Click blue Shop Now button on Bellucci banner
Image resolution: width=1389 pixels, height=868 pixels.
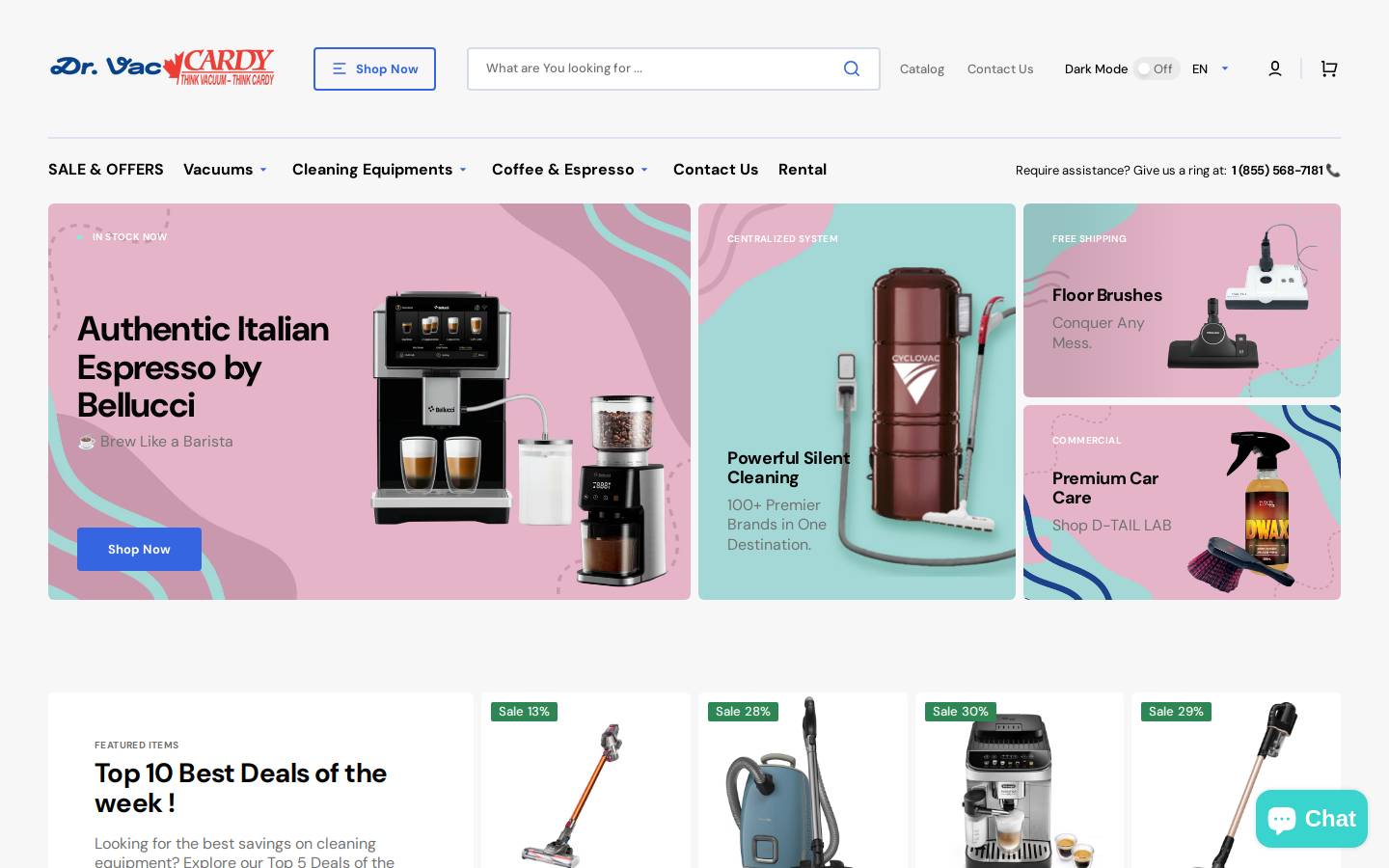coord(139,549)
